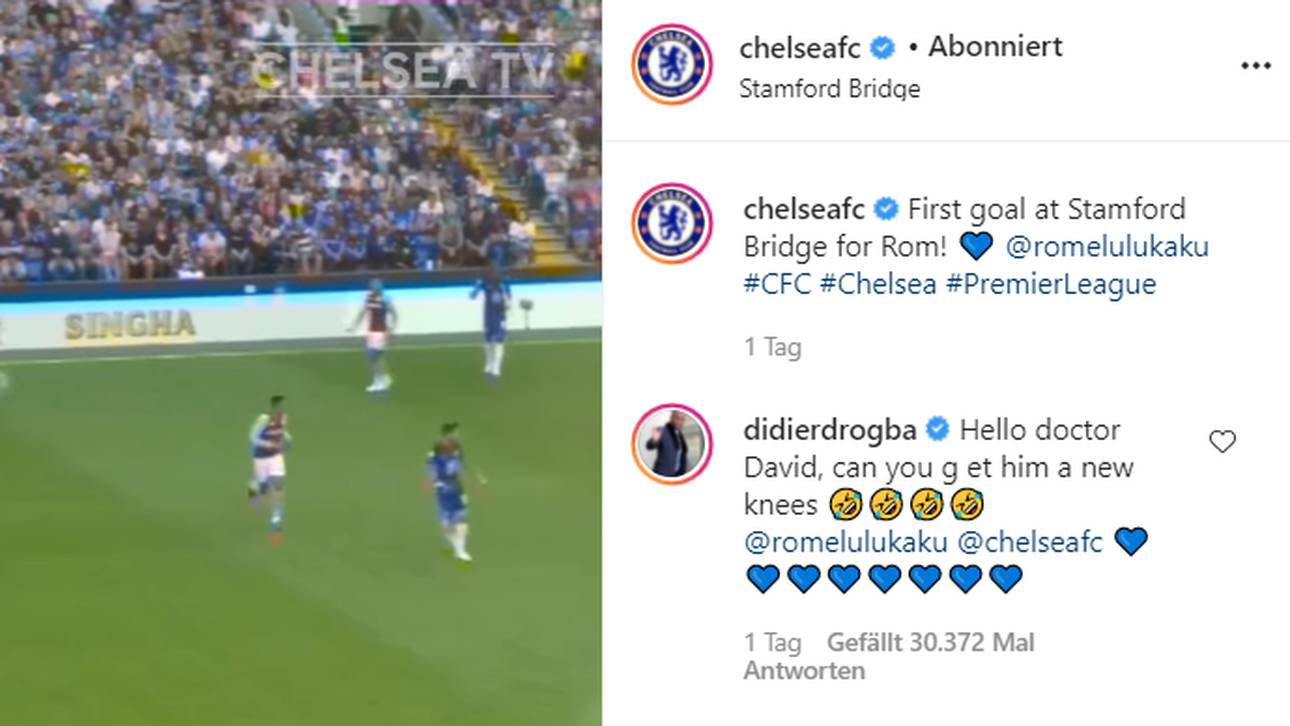The height and width of the screenshot is (726, 1290).
Task: Open didierdrogba's profile picture
Action: [x=672, y=444]
